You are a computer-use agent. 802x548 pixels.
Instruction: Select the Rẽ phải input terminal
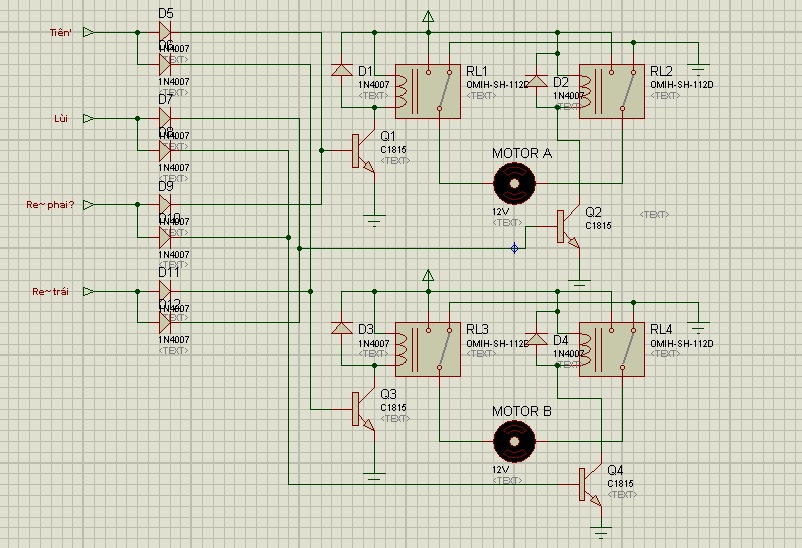coord(88,205)
